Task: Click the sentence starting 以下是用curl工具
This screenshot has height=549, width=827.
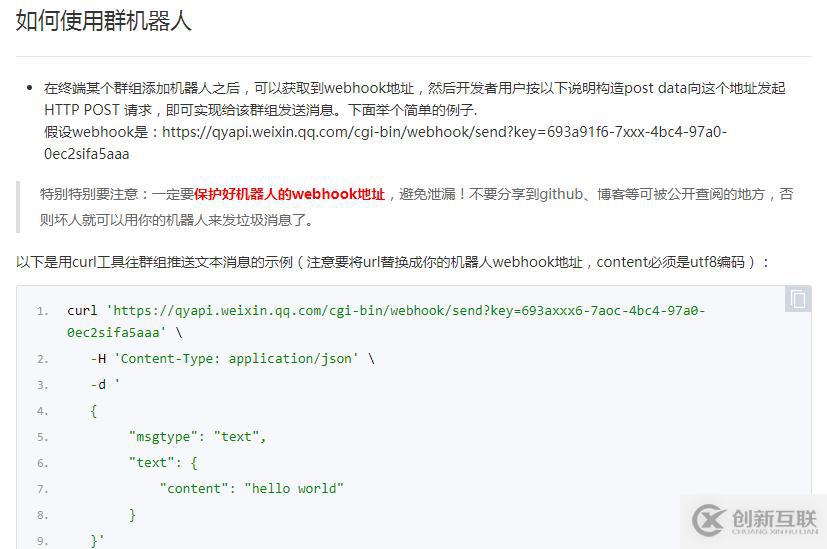Action: click(392, 262)
